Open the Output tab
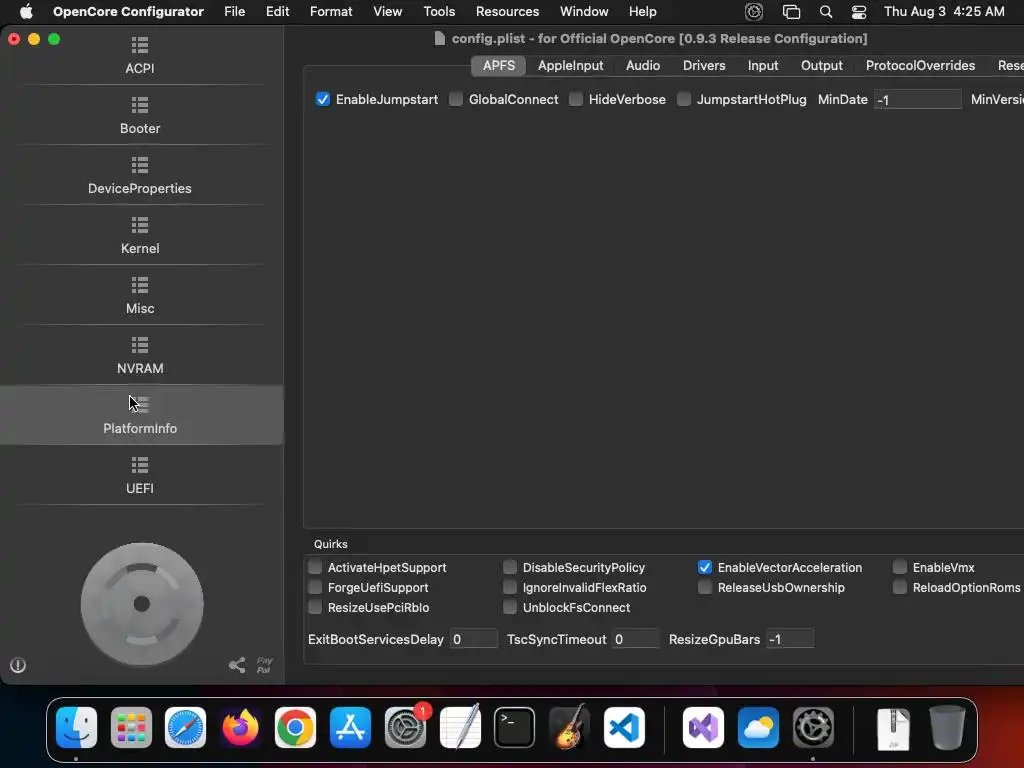The image size is (1024, 768). (822, 65)
